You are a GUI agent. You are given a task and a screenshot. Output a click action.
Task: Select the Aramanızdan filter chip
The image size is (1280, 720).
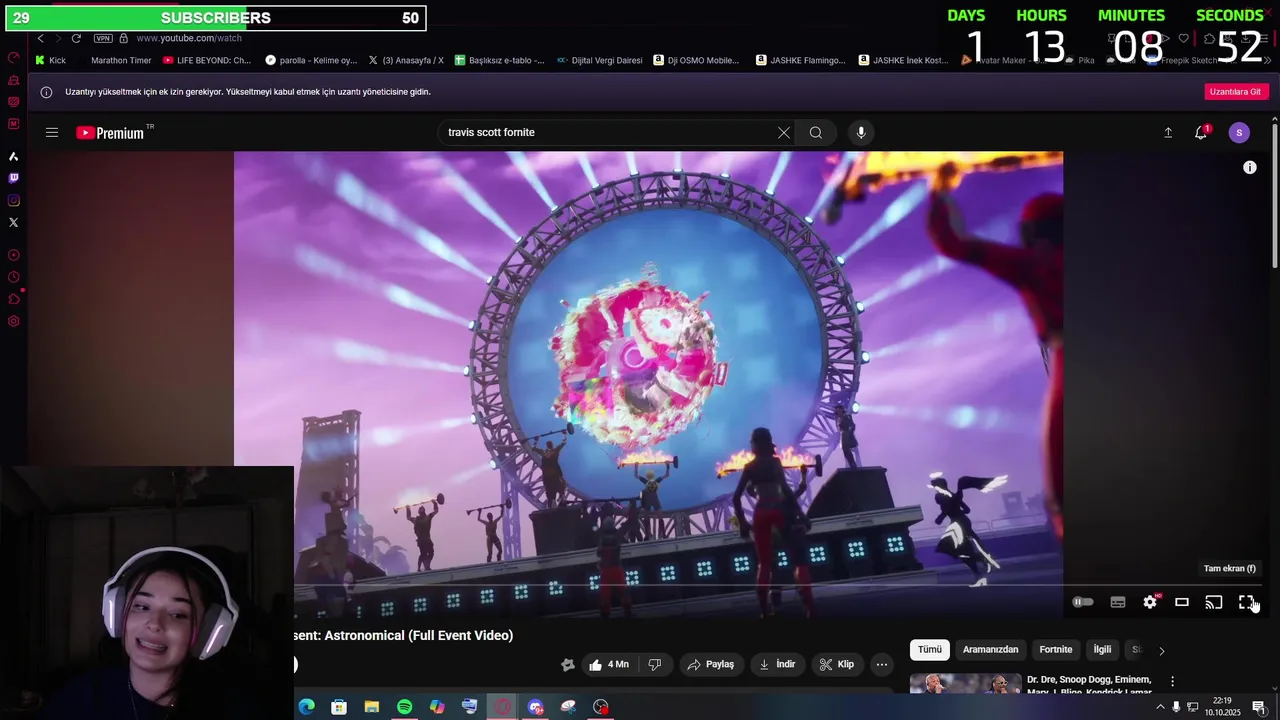pos(990,650)
